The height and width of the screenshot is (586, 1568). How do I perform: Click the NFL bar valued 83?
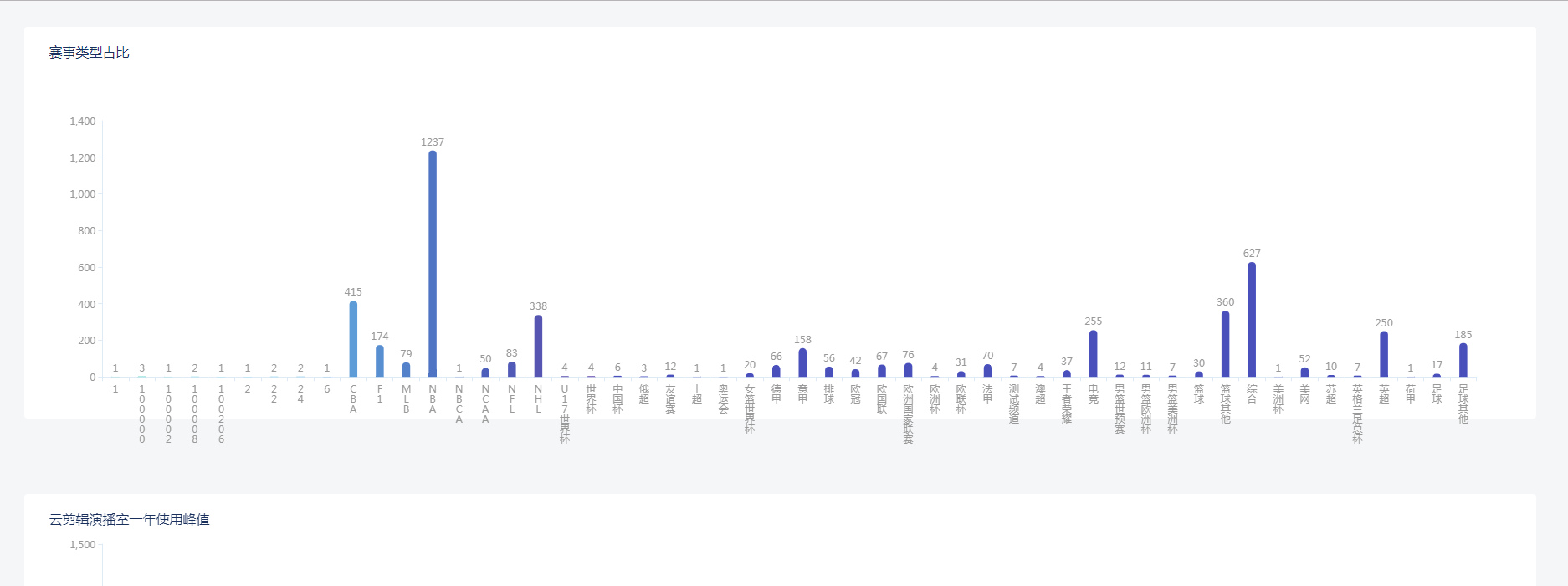(x=512, y=369)
